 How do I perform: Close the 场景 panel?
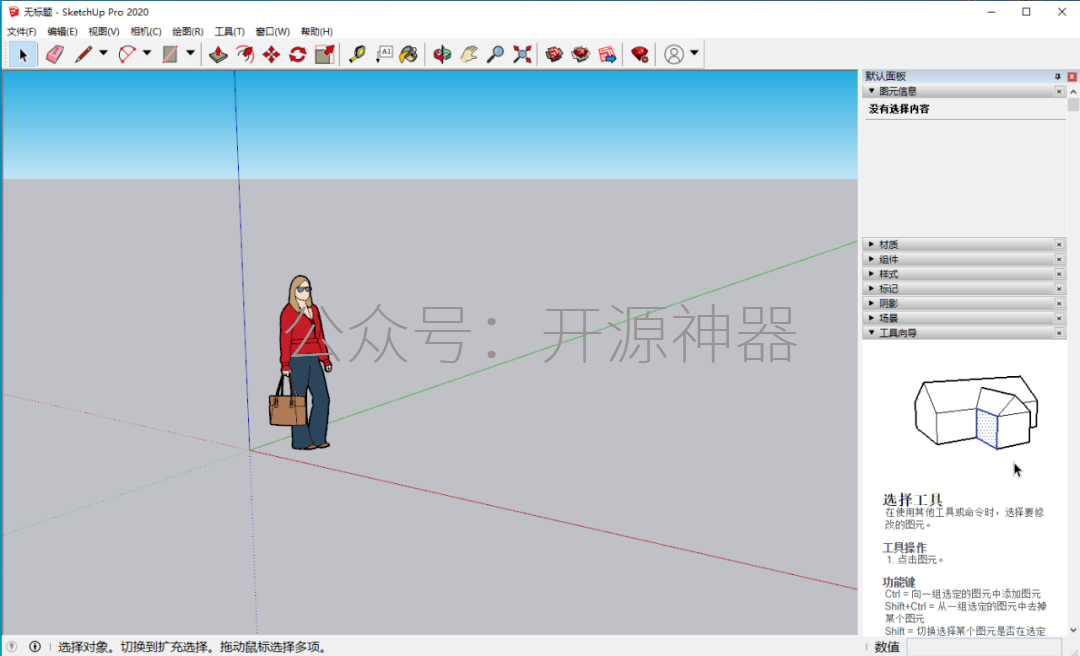(x=1059, y=318)
